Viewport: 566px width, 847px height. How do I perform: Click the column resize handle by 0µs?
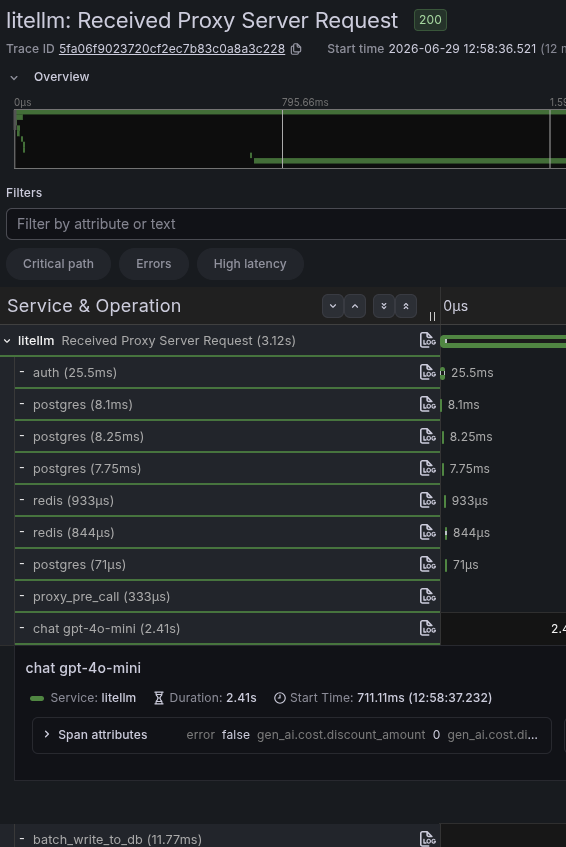pos(432,317)
